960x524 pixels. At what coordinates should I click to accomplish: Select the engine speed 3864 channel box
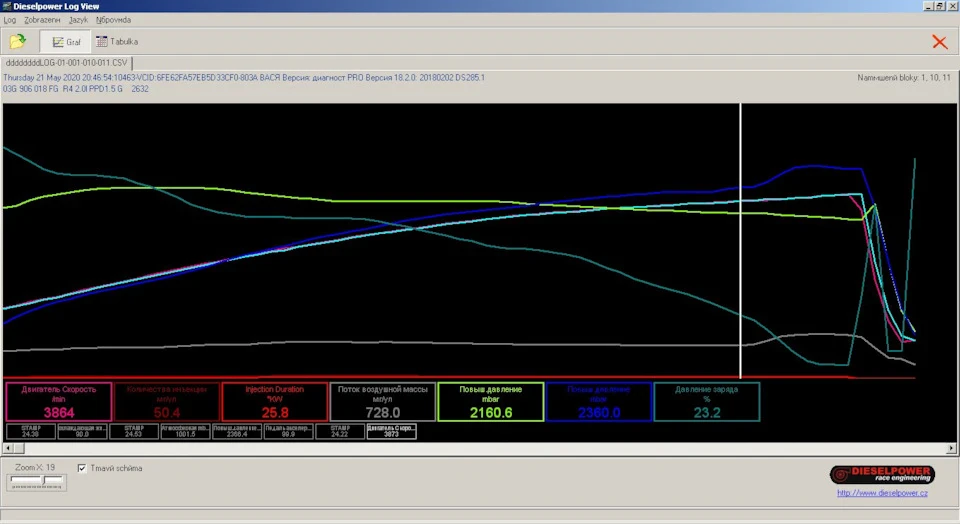click(59, 402)
